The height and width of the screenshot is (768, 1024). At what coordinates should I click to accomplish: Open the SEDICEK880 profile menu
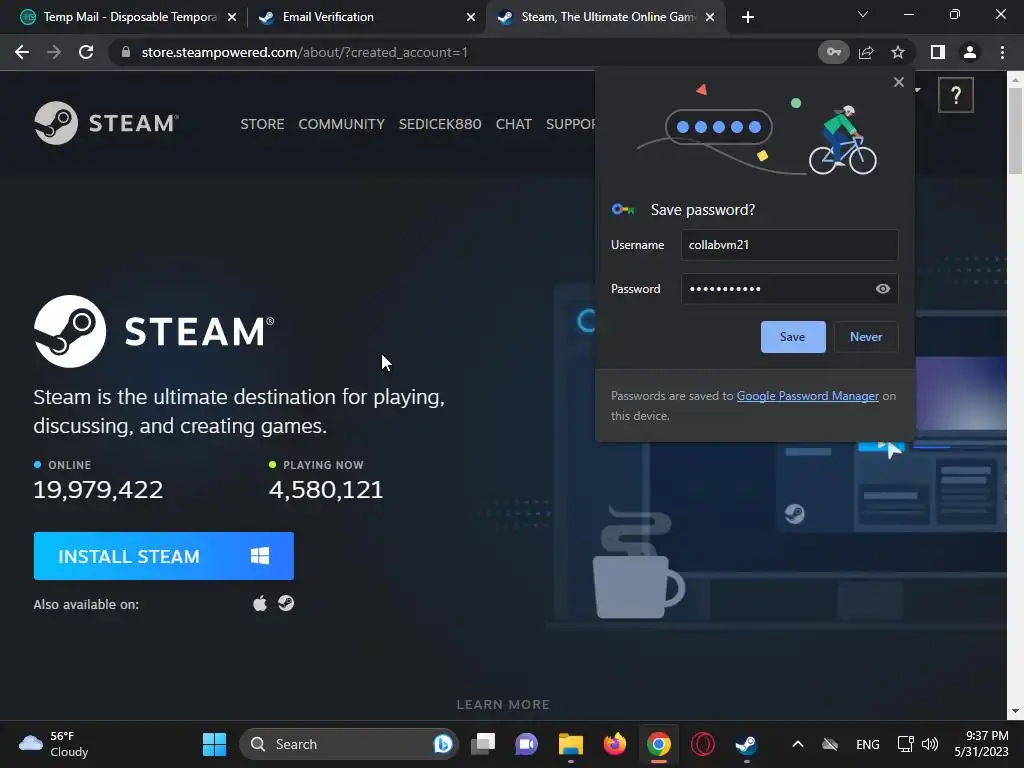(x=440, y=124)
